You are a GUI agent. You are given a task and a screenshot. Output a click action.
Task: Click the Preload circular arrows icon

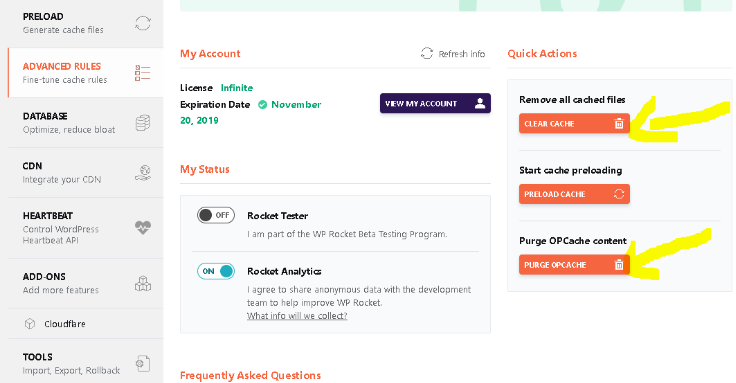point(143,23)
